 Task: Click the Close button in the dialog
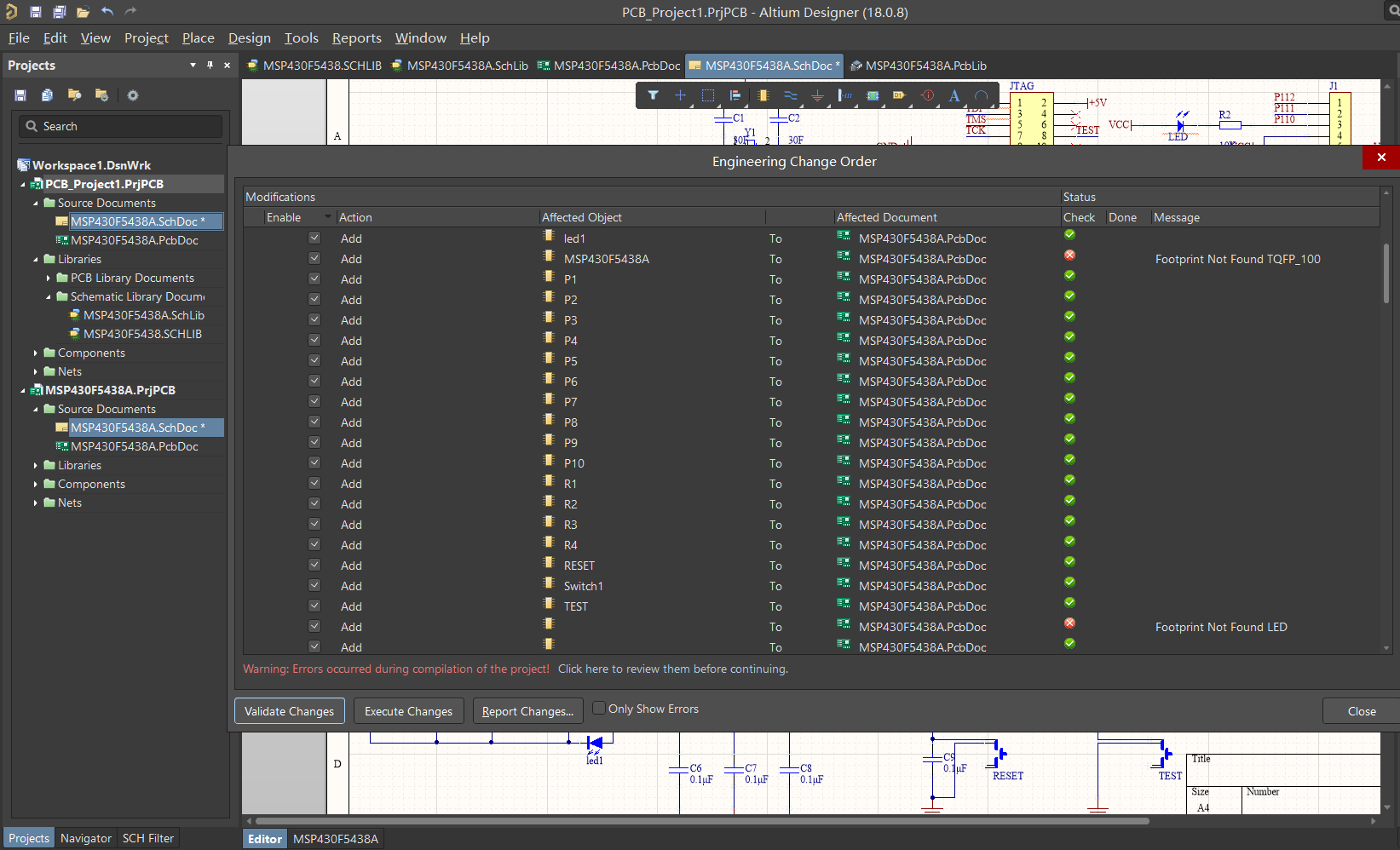[1362, 711]
